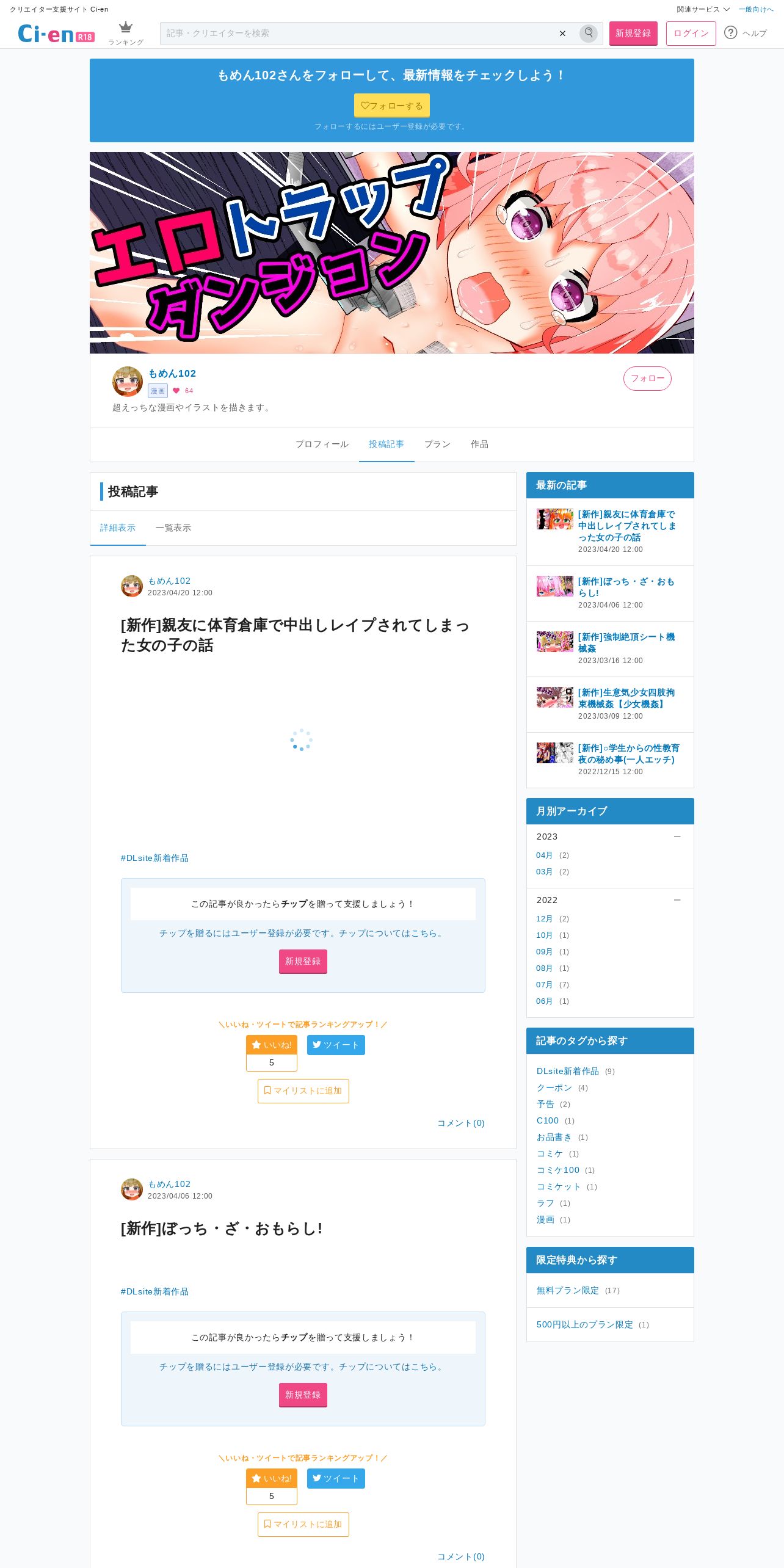Filter by クーポン tag
The width and height of the screenshot is (784, 1568).
[x=554, y=1088]
